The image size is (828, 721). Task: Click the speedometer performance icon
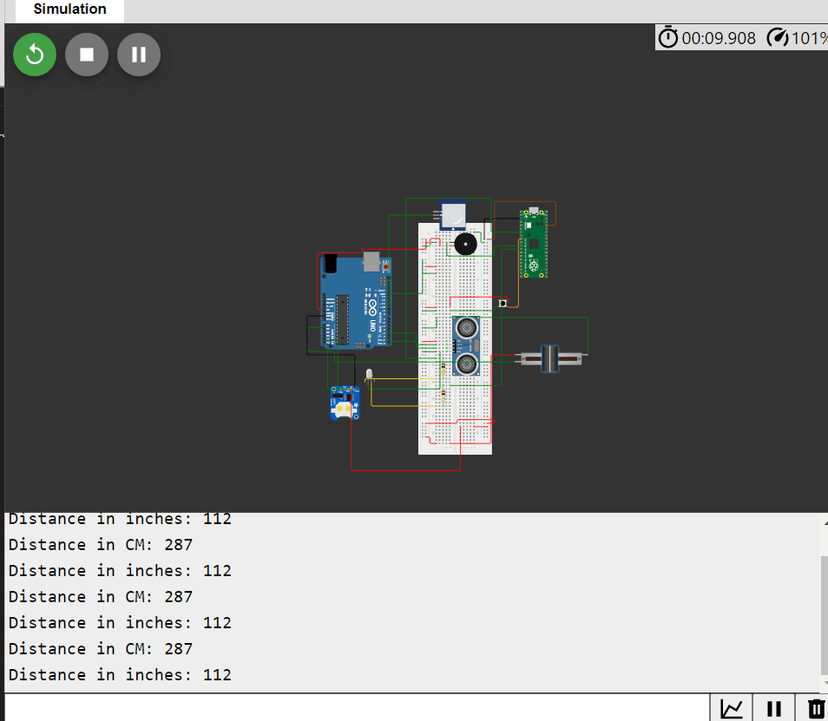[x=777, y=38]
